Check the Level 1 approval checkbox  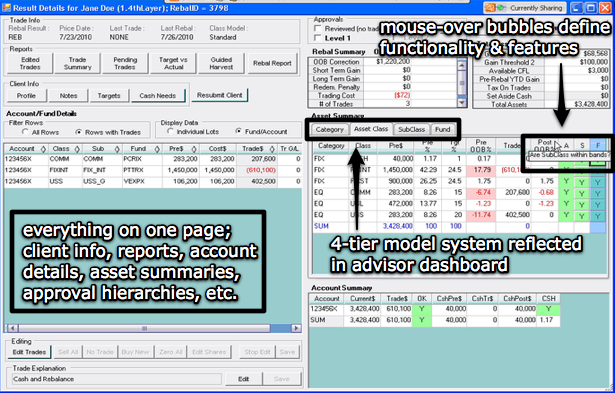pyautogui.click(x=318, y=38)
